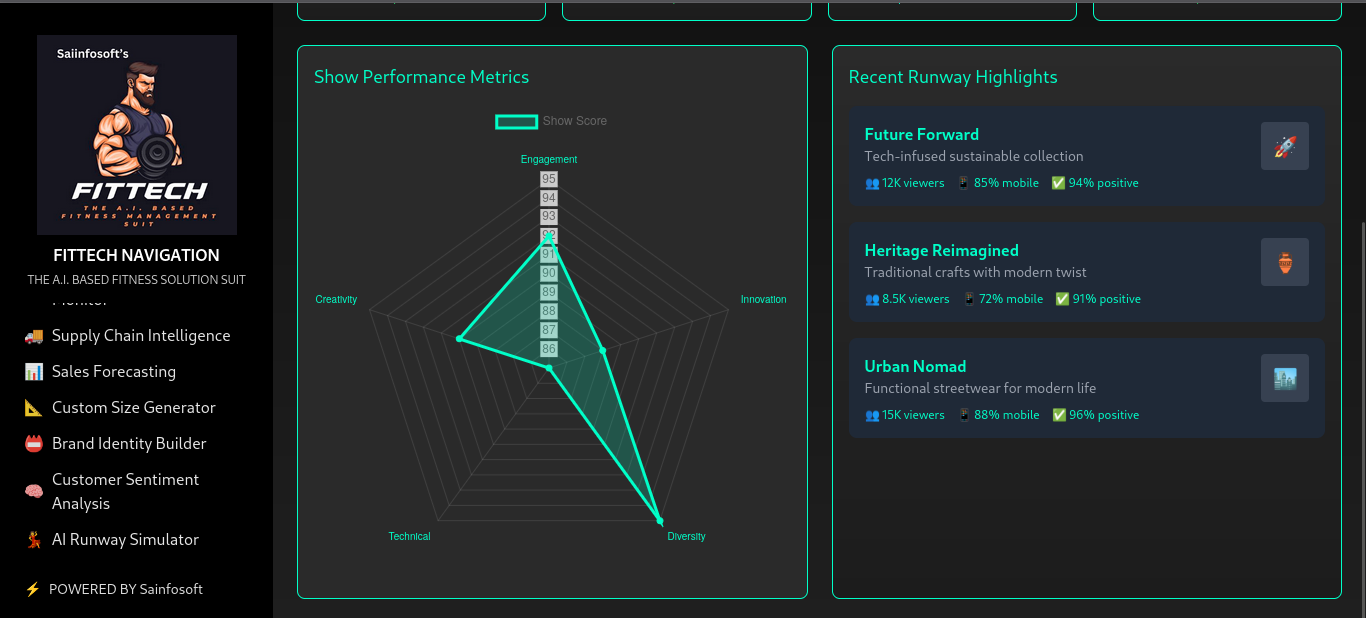1366x618 pixels.
Task: Click the FITTECH logo image
Action: tap(137, 135)
